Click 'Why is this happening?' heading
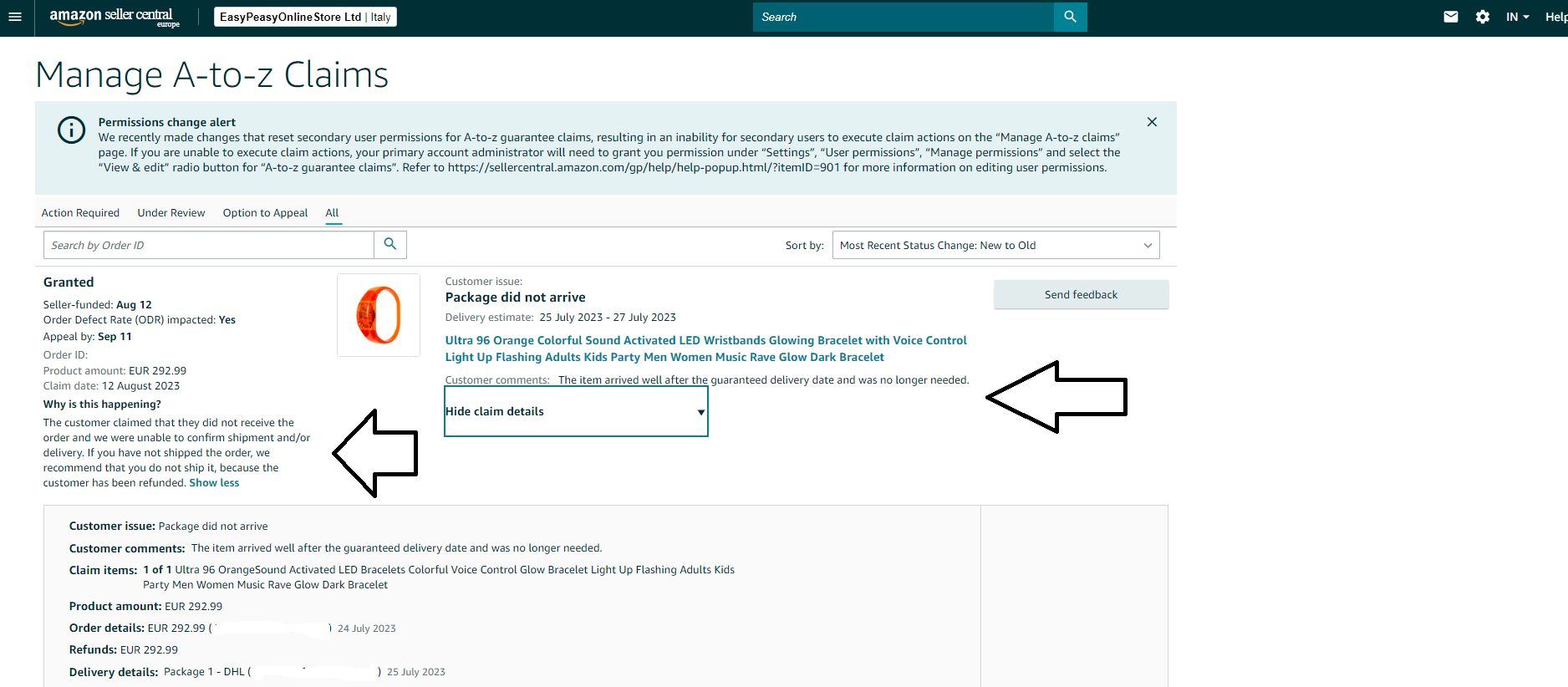The height and width of the screenshot is (687, 1568). pos(102,405)
